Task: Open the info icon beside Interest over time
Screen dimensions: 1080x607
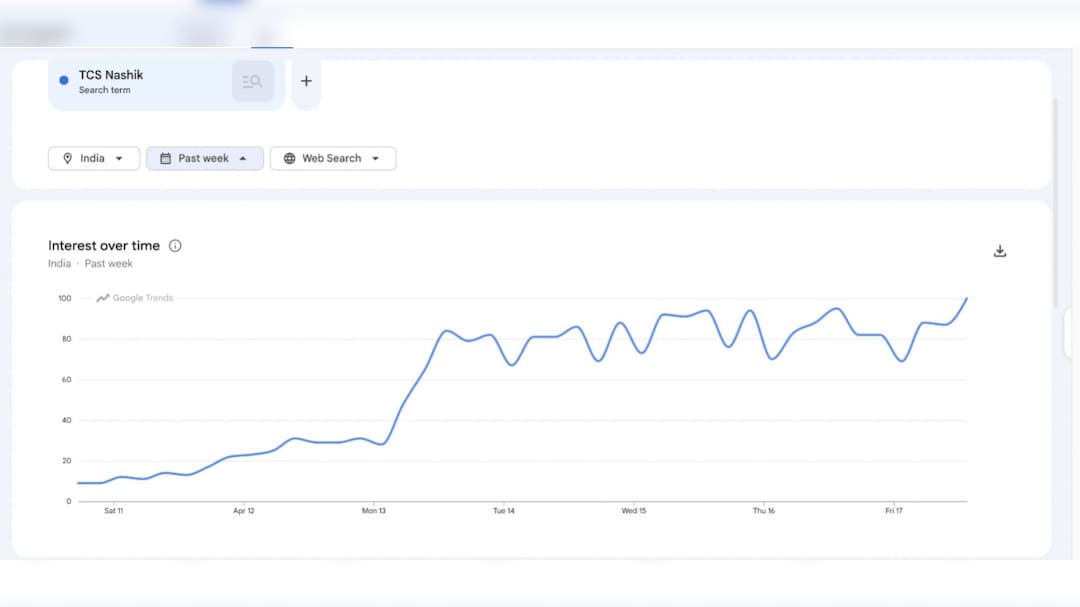Action: [175, 246]
